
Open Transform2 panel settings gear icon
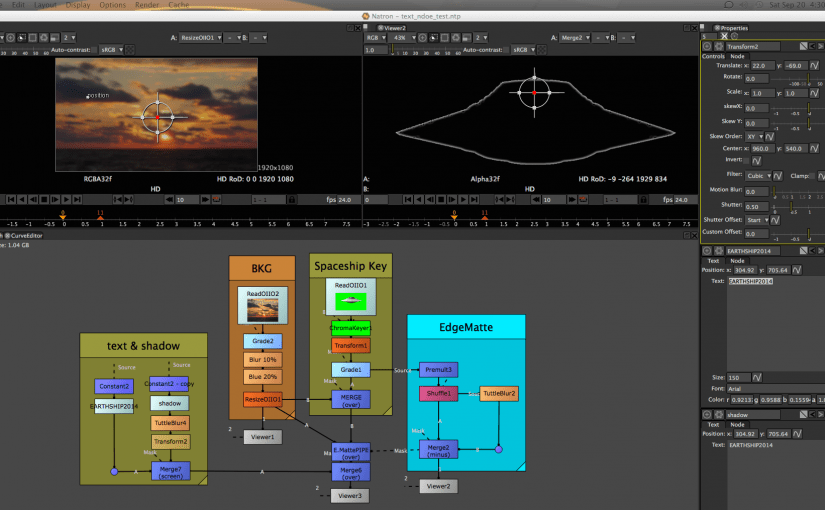718,46
